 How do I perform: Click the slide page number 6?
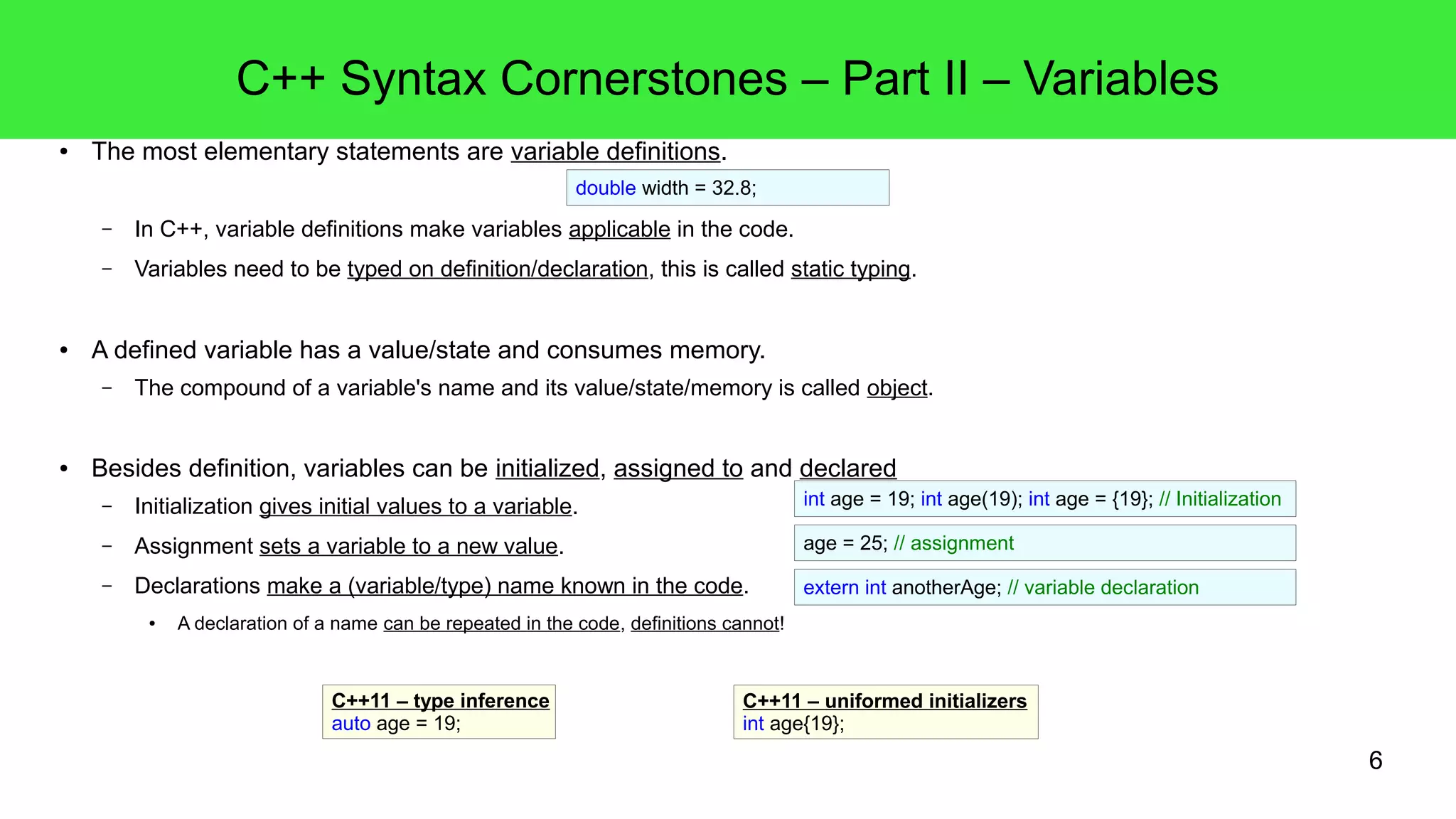(x=1376, y=761)
